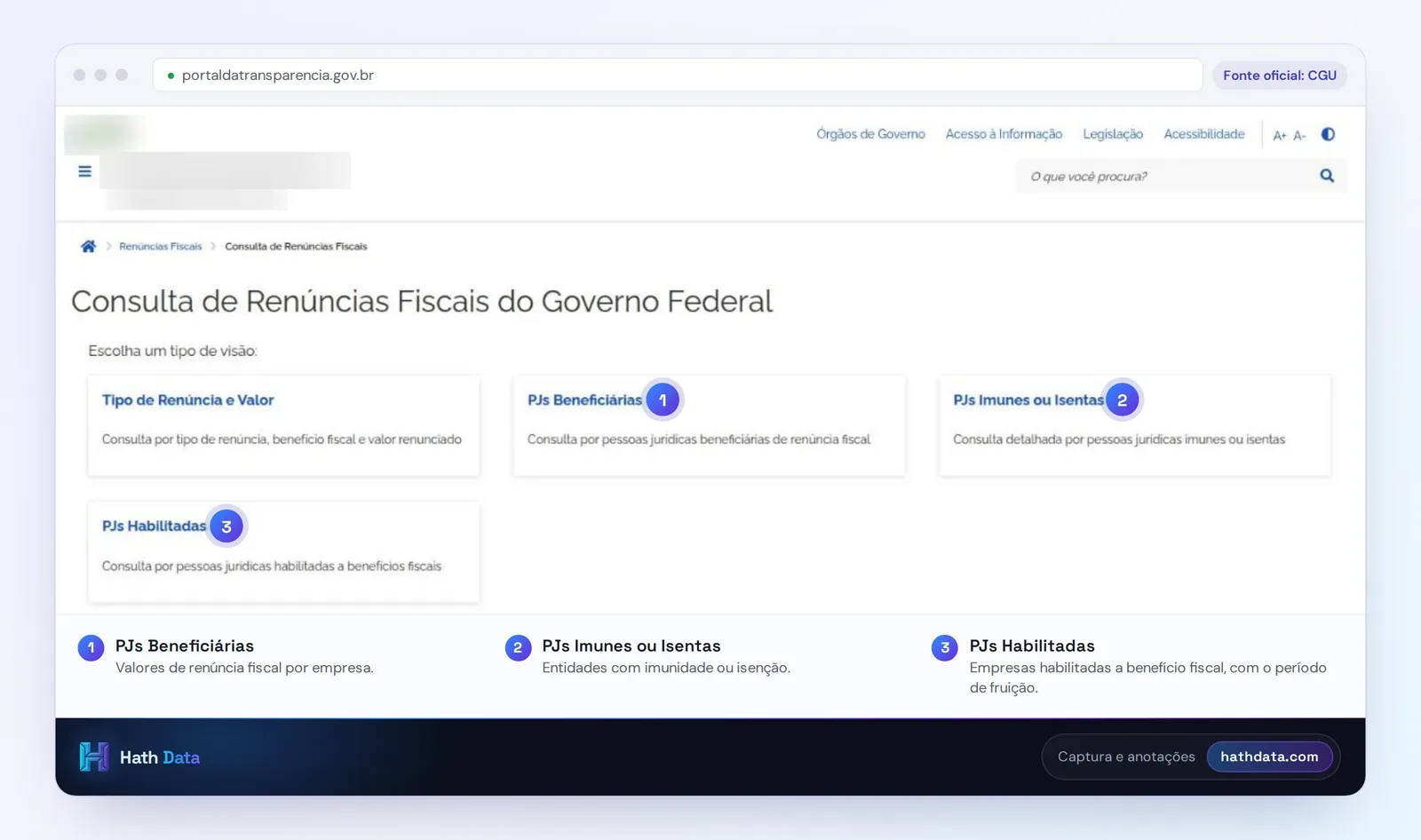
Task: Click the search magnifier icon
Action: [x=1327, y=176]
